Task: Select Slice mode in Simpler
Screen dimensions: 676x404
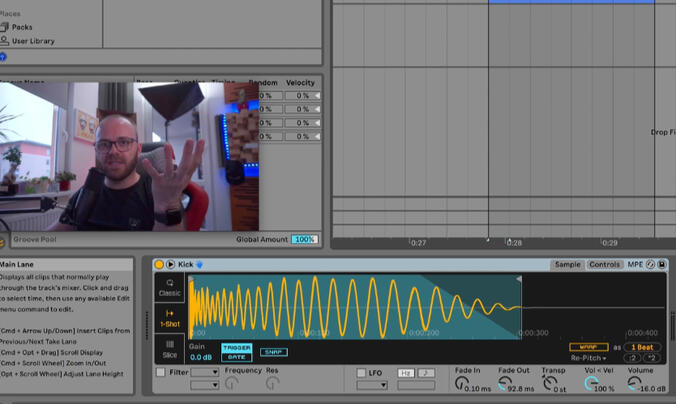Action: [170, 346]
